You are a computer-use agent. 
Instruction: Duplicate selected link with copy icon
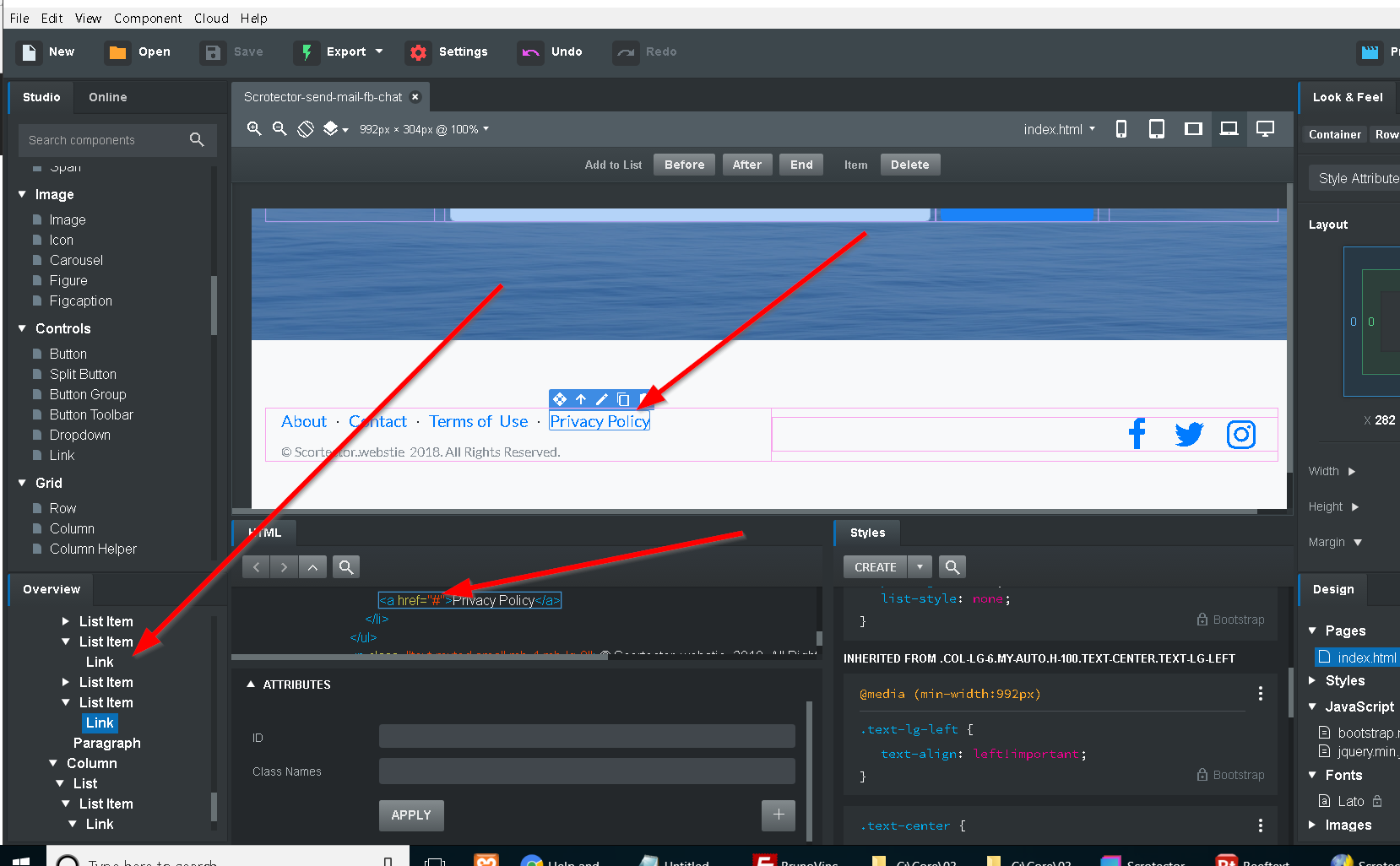point(623,399)
